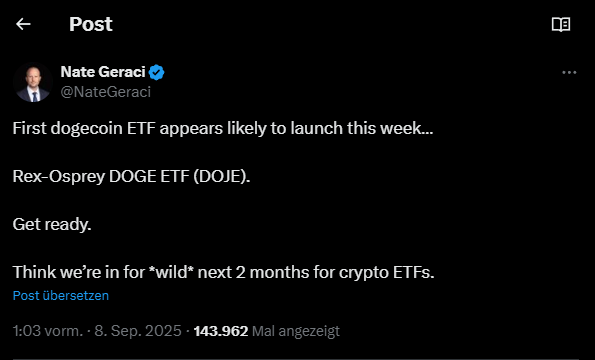This screenshot has height=360, width=595.
Task: Open the three-dot more options menu
Action: pyautogui.click(x=569, y=72)
